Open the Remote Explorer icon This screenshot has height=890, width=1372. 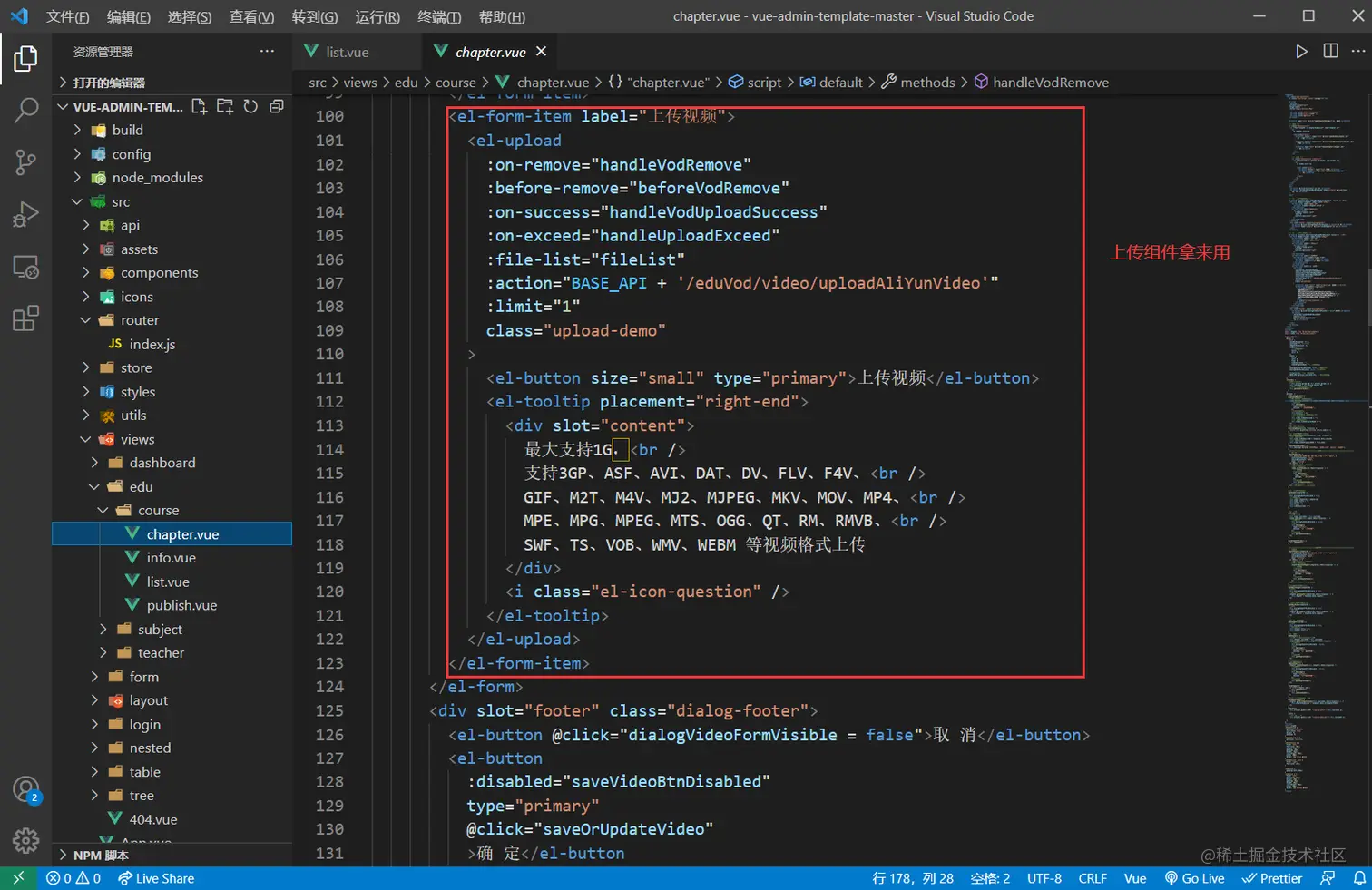pyautogui.click(x=25, y=267)
